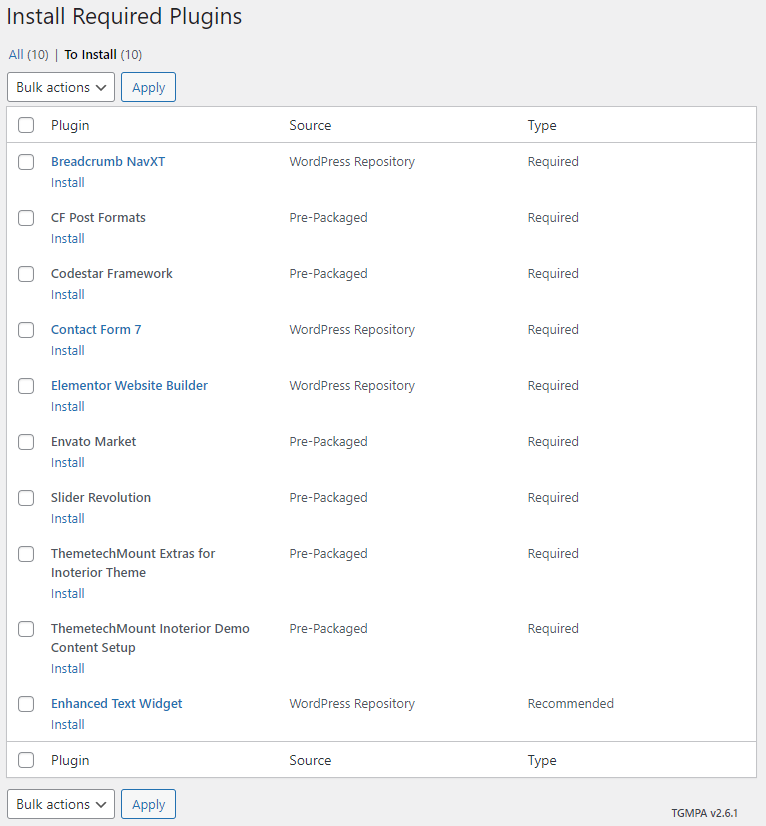The image size is (766, 826).
Task: Open the top Bulk actions dropdown
Action: 61,87
